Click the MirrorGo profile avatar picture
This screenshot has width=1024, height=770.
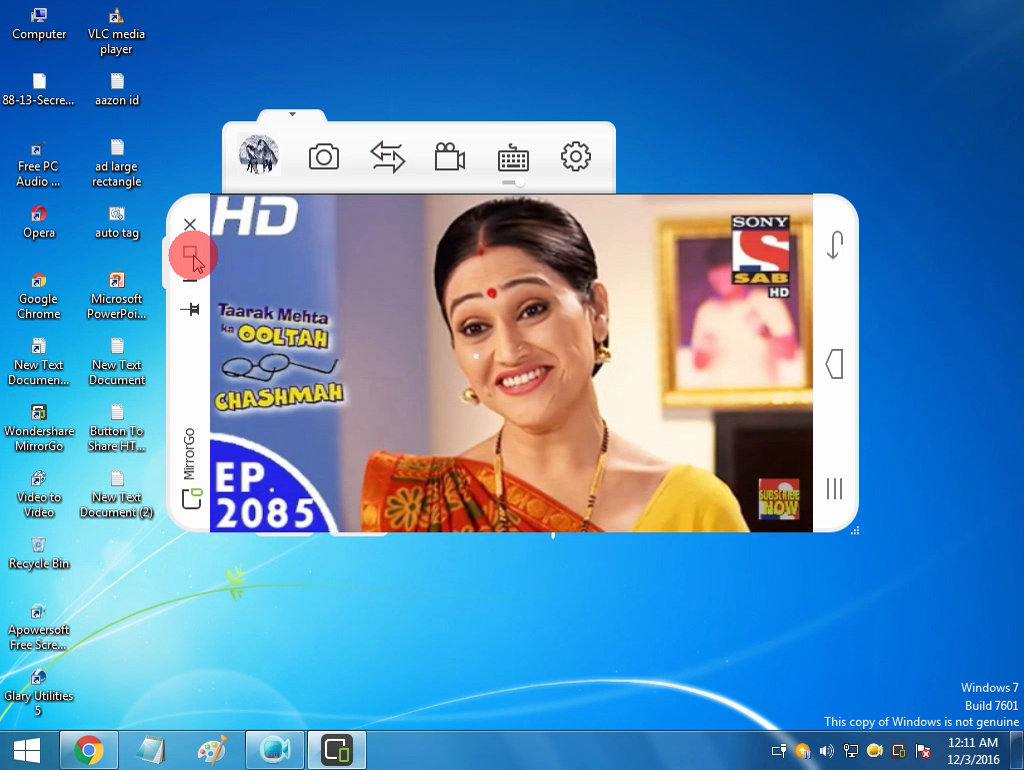pyautogui.click(x=259, y=155)
